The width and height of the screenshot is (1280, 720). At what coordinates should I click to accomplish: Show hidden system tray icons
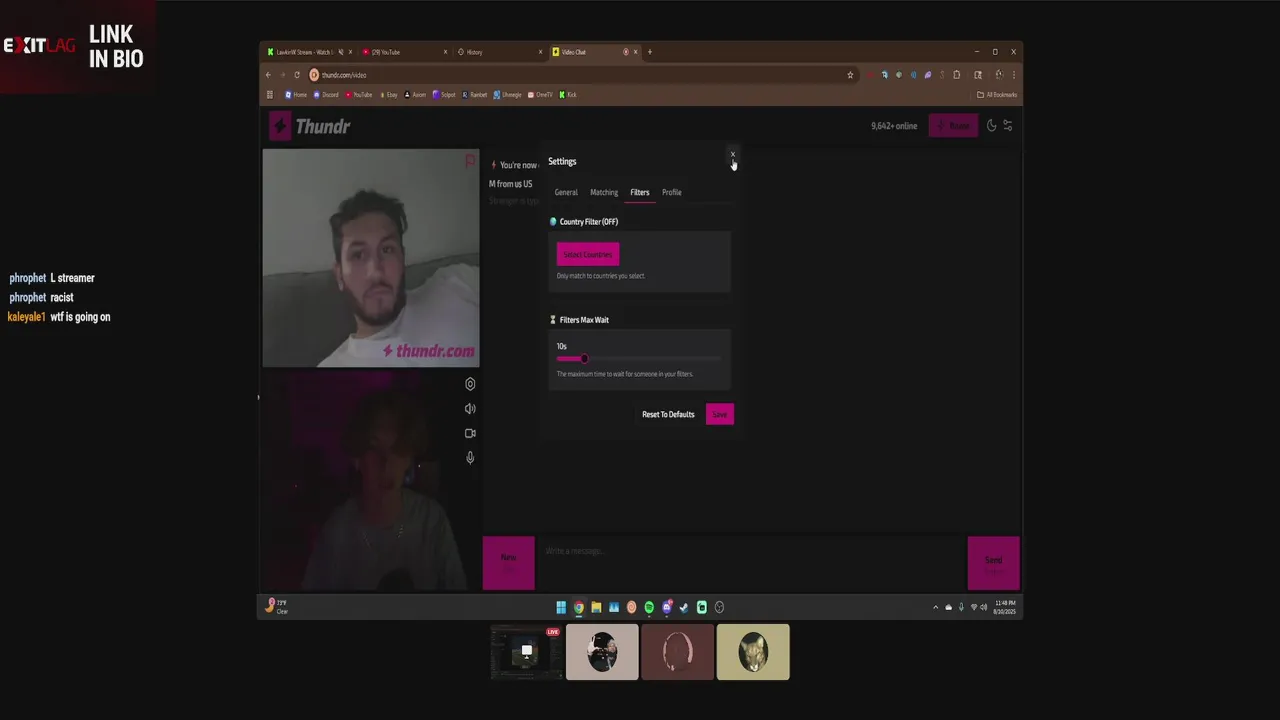click(936, 607)
